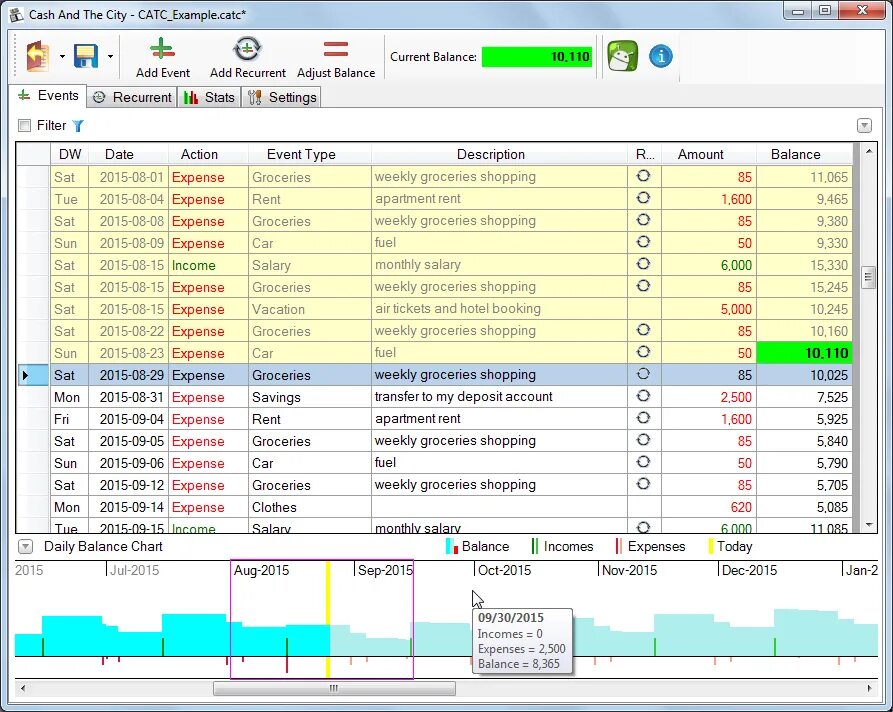Click the Nov-2015 label on chart timeline
This screenshot has height=712, width=893.
[629, 570]
